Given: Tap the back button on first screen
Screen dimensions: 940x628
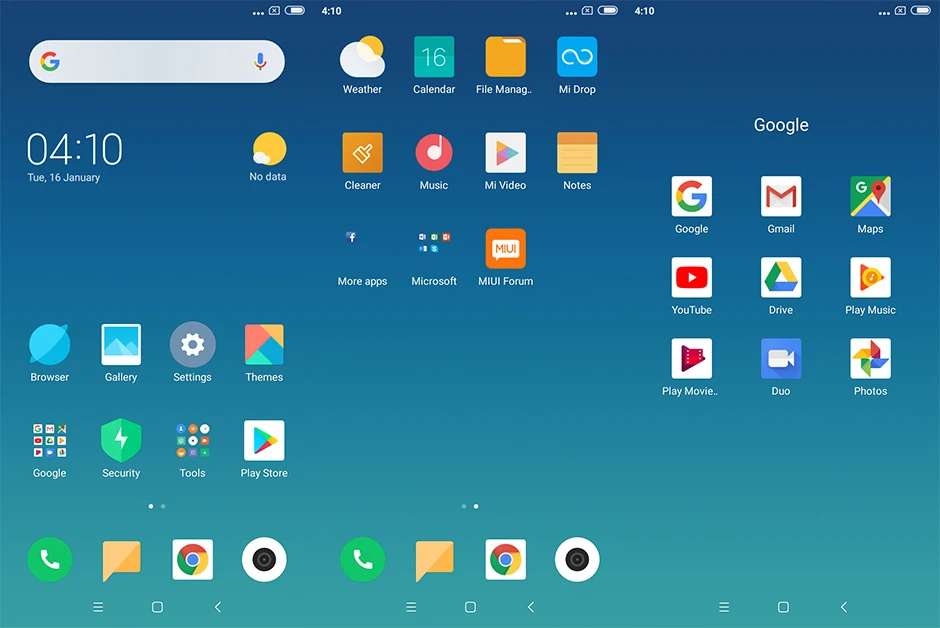Looking at the screenshot, I should (x=218, y=607).
